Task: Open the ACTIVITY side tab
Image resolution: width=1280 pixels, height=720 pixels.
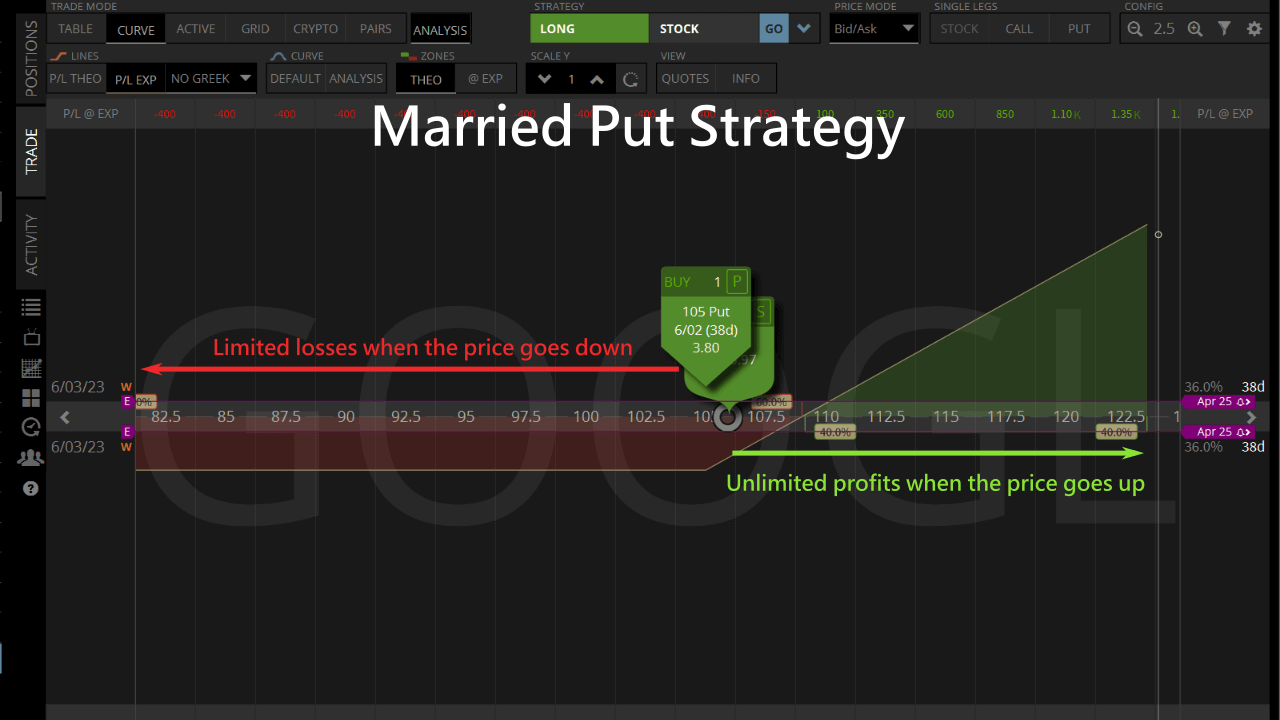Action: tap(31, 244)
